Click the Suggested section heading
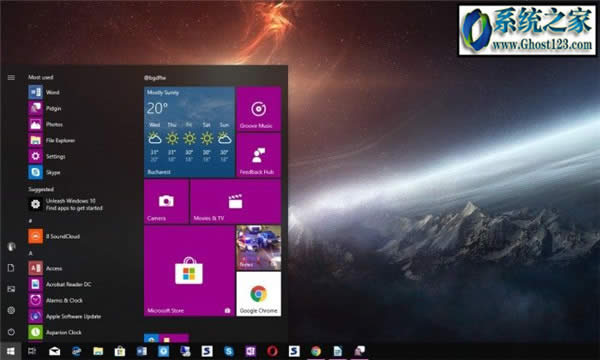Image resolution: width=600 pixels, height=360 pixels. pyautogui.click(x=41, y=189)
